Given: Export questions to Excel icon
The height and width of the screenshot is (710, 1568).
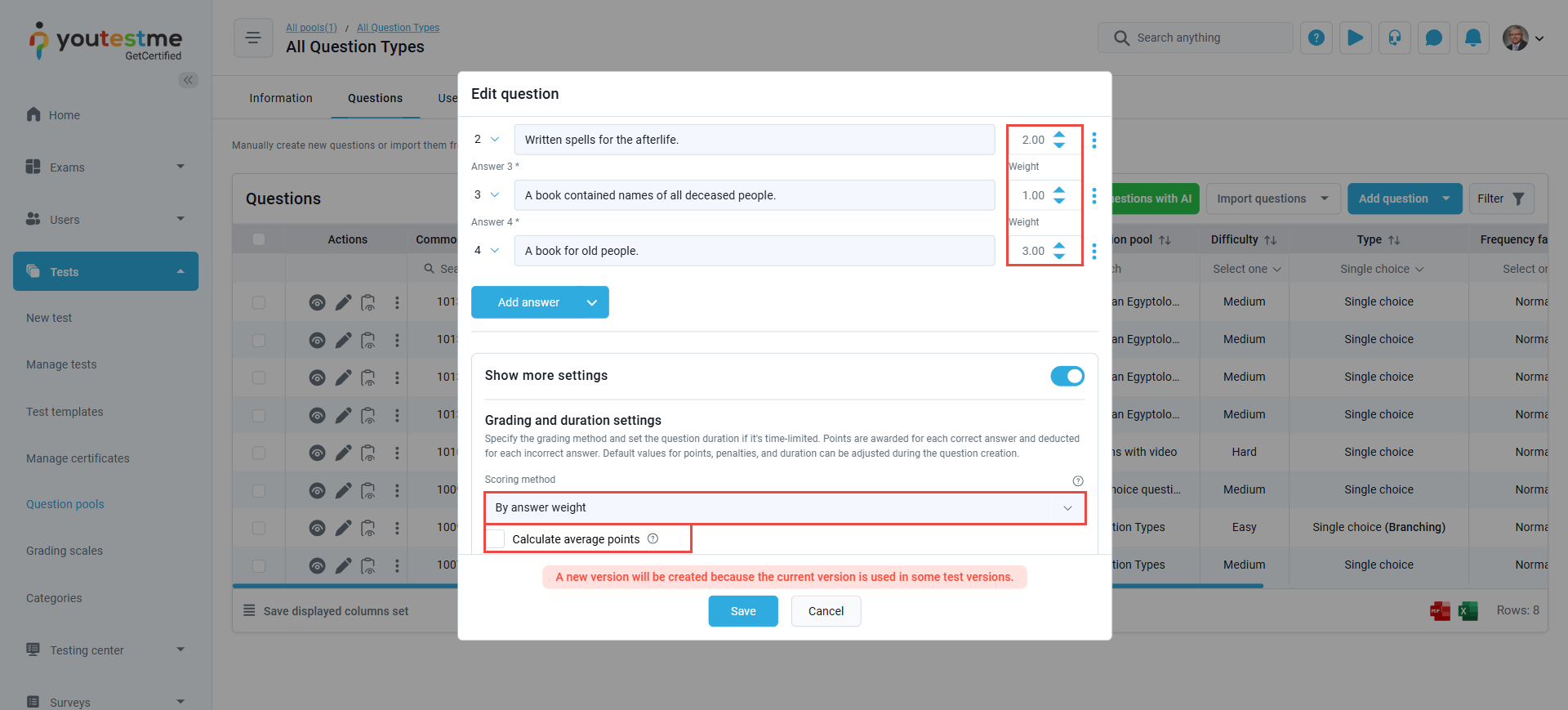Looking at the screenshot, I should 1468,610.
